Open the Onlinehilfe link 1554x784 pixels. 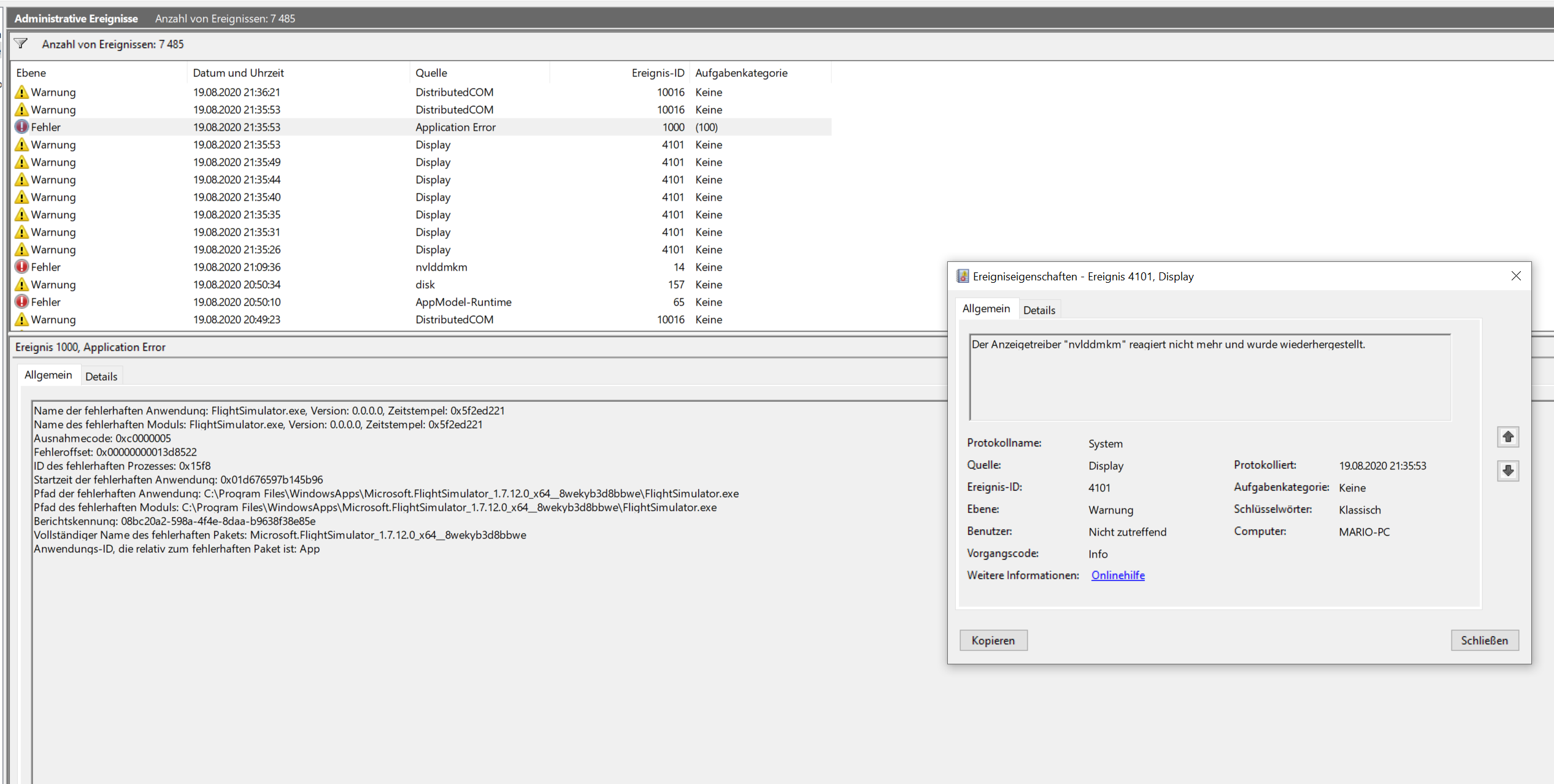[x=1117, y=575]
